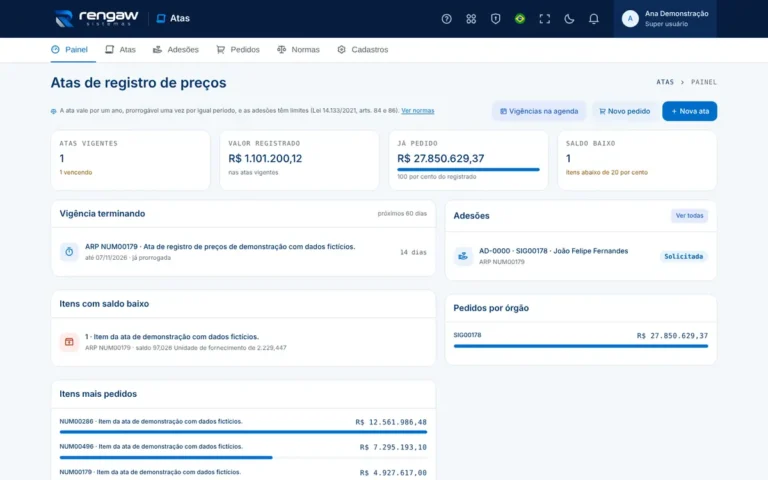Click the ATAS breadcrumb
The width and height of the screenshot is (768, 480).
(x=665, y=82)
